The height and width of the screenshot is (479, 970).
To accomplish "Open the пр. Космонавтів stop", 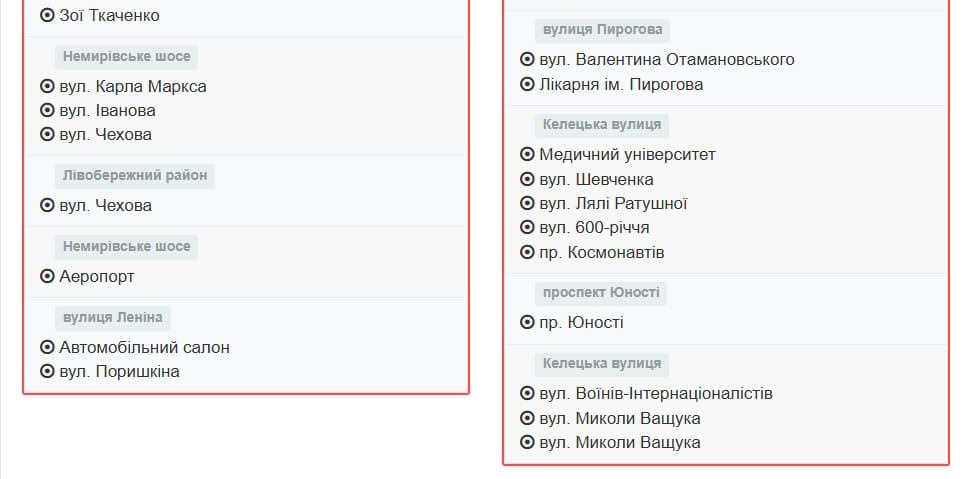I will coord(601,252).
